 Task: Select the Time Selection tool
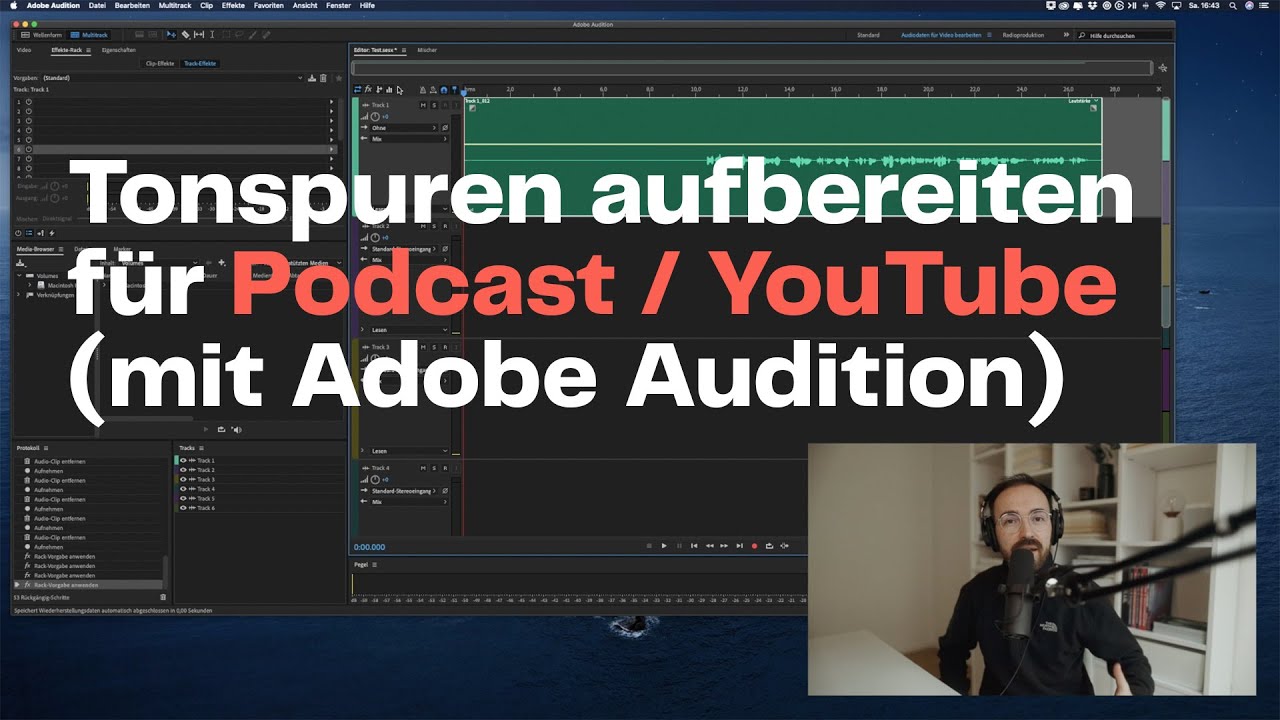coord(212,35)
